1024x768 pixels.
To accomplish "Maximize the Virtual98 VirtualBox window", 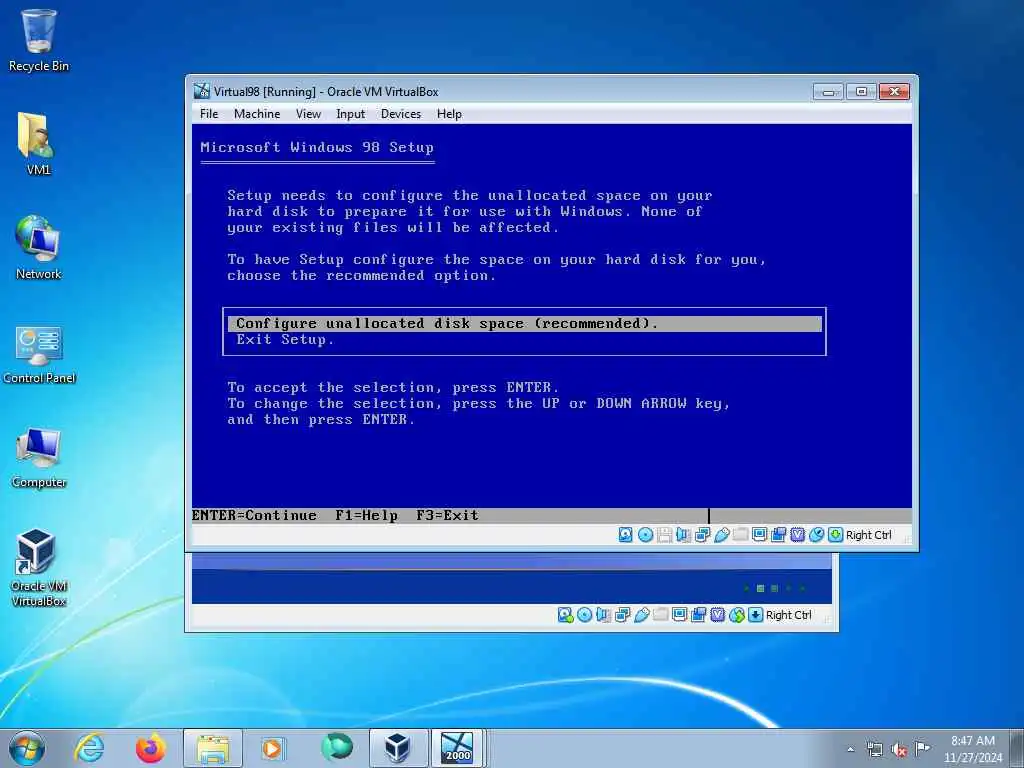I will click(861, 91).
